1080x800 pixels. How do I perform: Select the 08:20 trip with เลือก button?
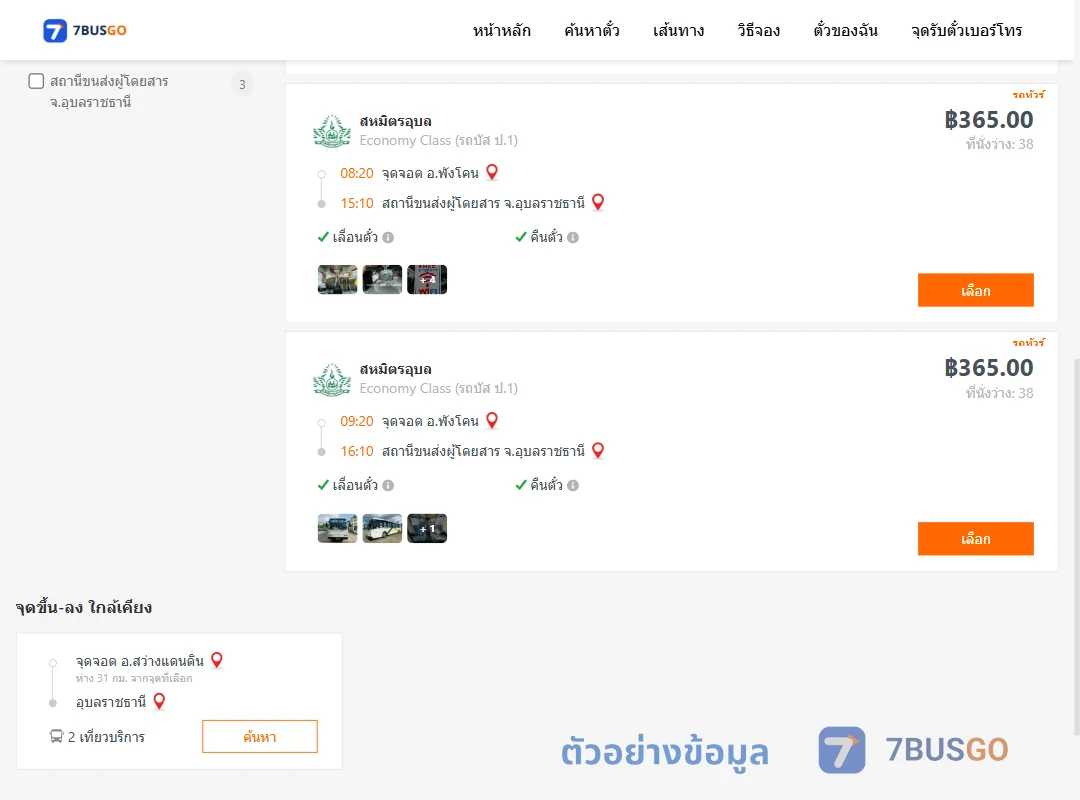(x=975, y=290)
